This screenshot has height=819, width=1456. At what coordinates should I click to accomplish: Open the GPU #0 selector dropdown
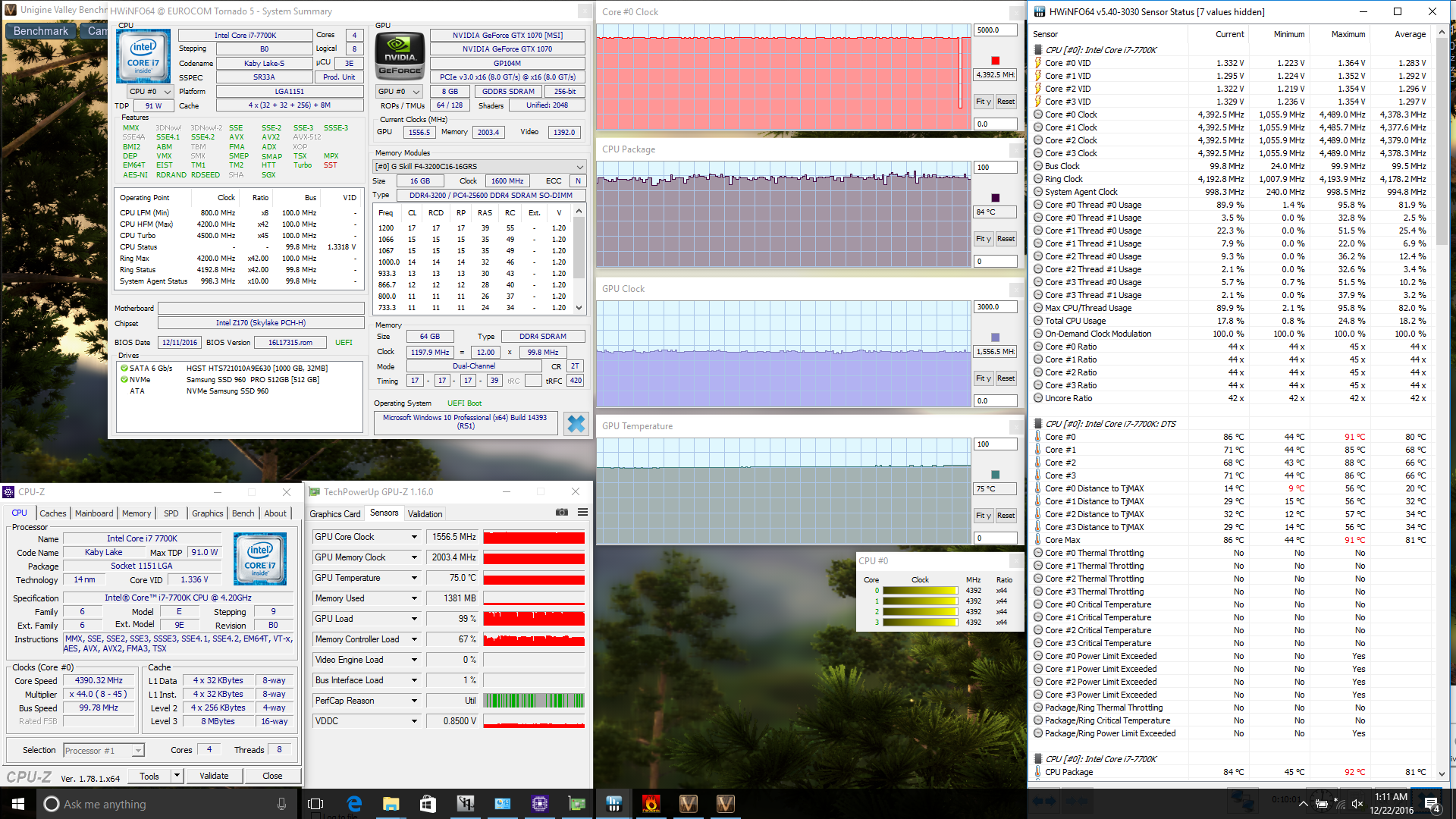[x=399, y=91]
